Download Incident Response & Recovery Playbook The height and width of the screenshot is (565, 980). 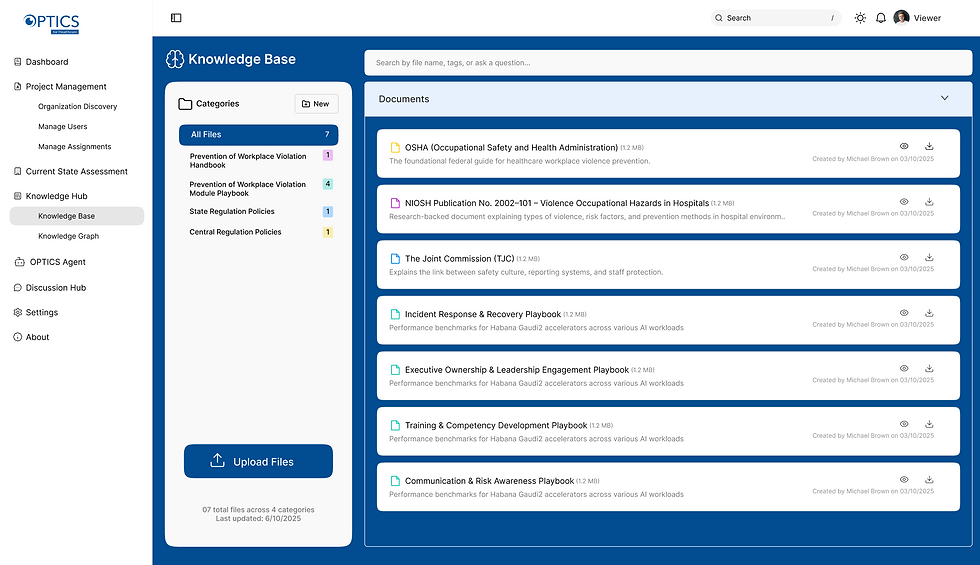click(x=929, y=313)
